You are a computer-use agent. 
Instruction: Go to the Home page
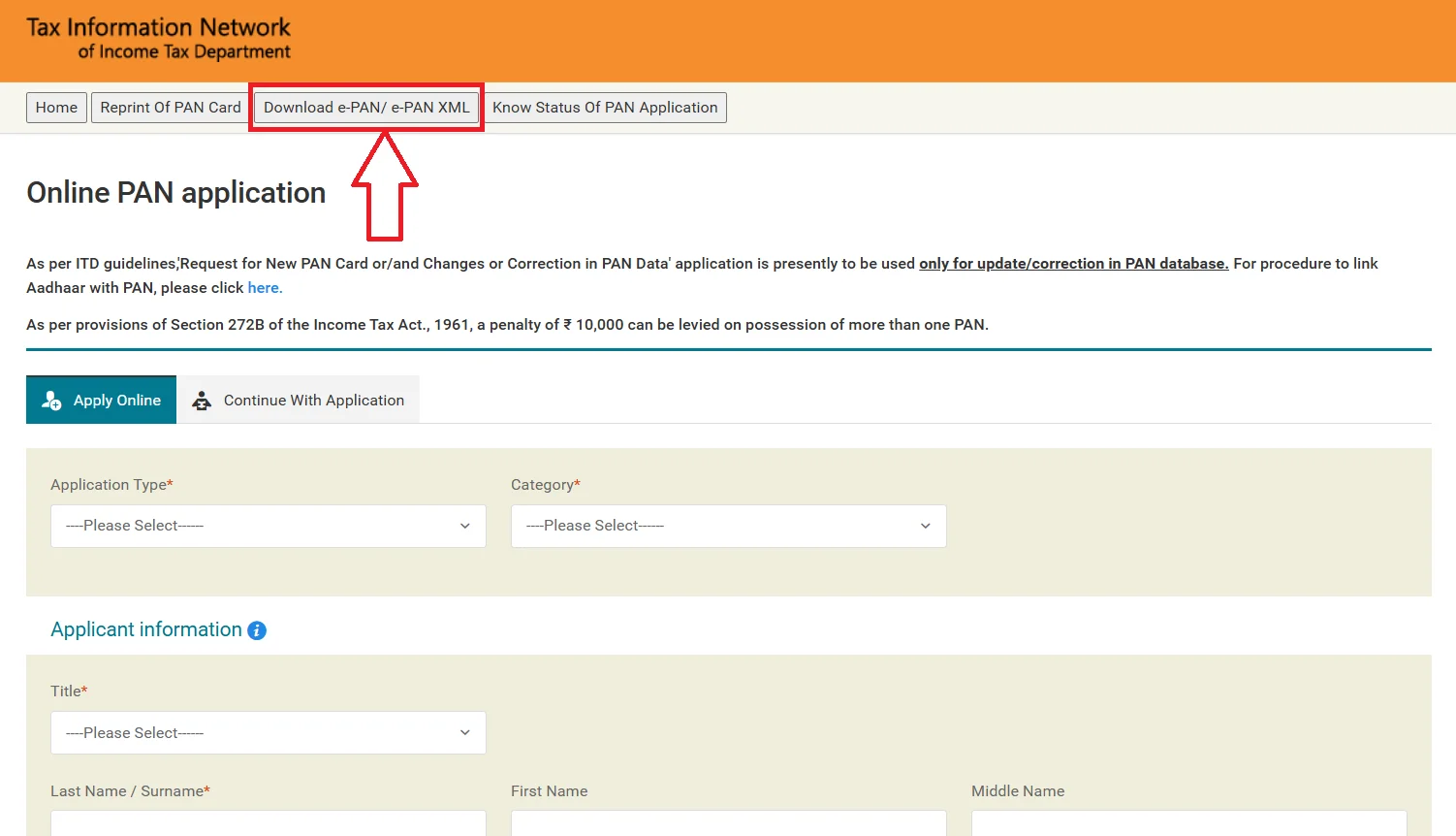point(56,108)
